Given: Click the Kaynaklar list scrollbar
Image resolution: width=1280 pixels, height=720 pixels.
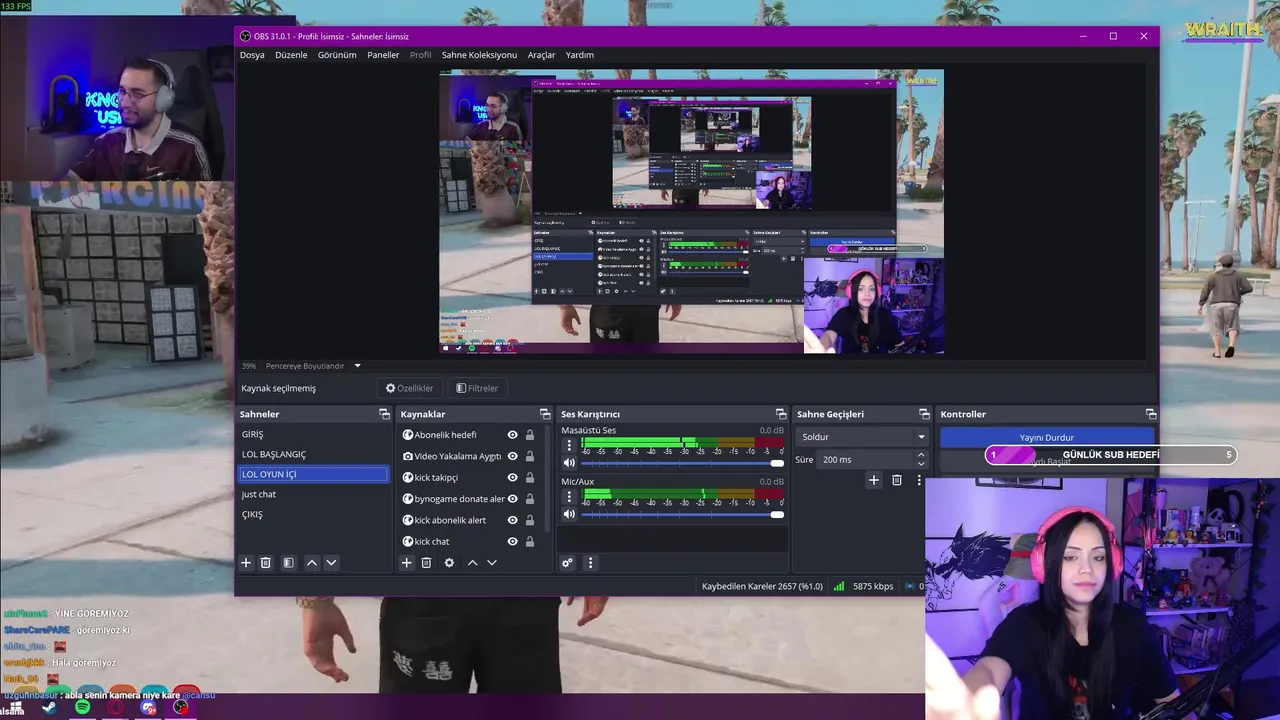Looking at the screenshot, I should (x=548, y=478).
